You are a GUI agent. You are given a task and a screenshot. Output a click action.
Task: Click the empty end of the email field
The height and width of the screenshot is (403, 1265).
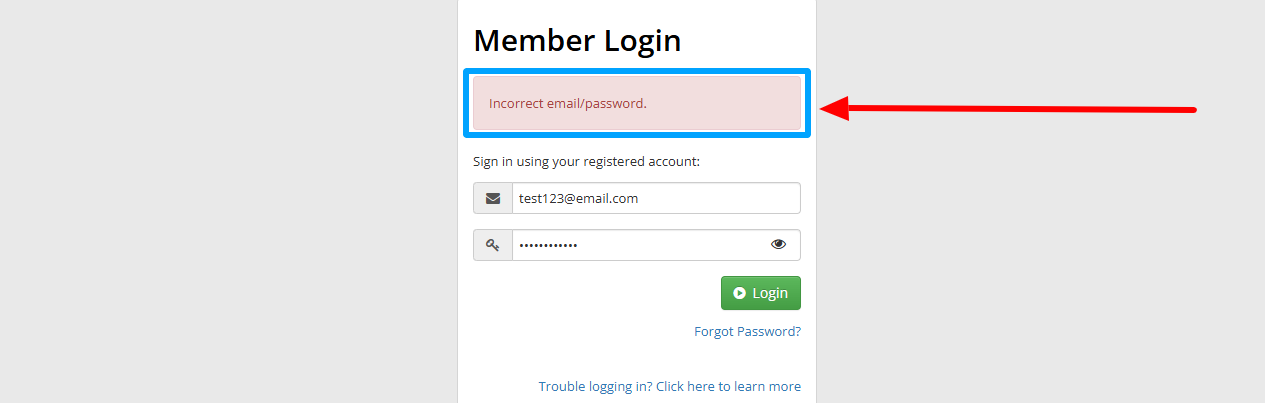coord(730,198)
